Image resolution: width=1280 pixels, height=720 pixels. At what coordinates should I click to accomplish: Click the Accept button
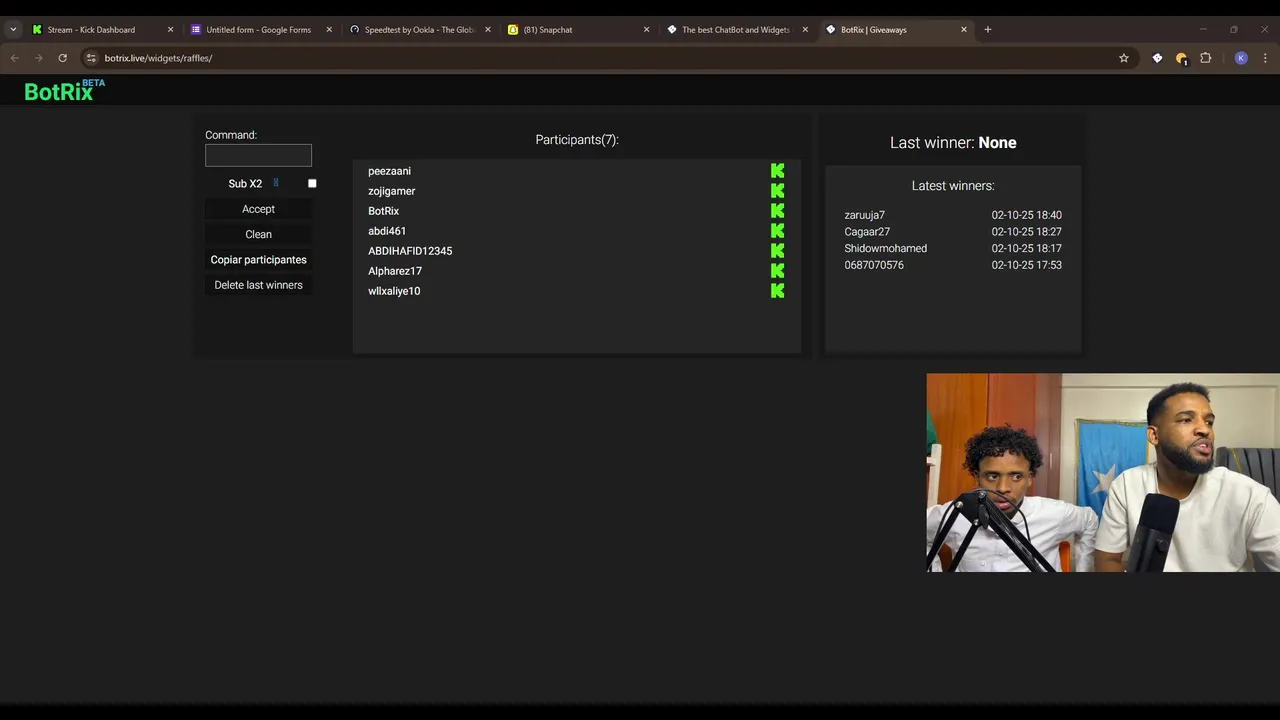[x=258, y=209]
